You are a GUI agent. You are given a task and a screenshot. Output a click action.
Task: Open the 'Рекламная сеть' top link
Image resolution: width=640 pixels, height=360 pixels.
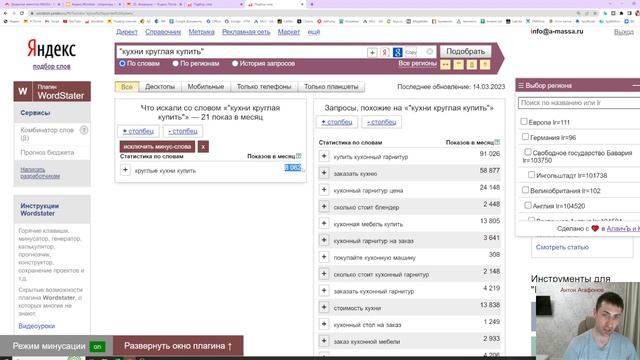coord(246,32)
